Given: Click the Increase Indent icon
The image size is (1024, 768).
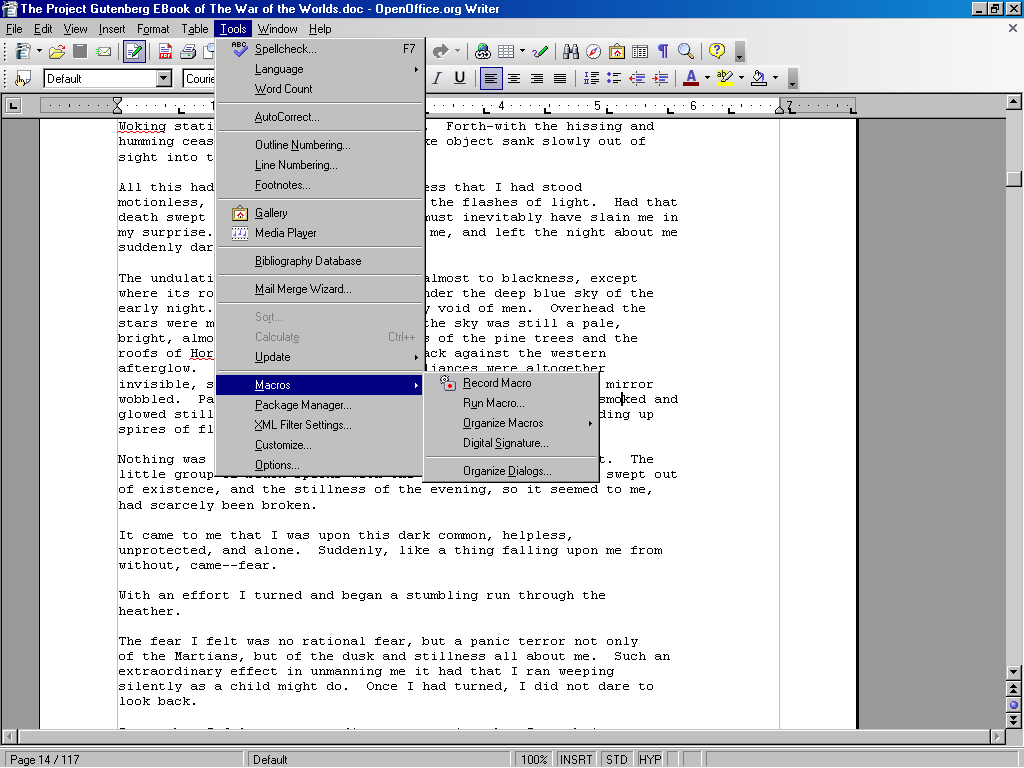Looking at the screenshot, I should click(x=660, y=78).
